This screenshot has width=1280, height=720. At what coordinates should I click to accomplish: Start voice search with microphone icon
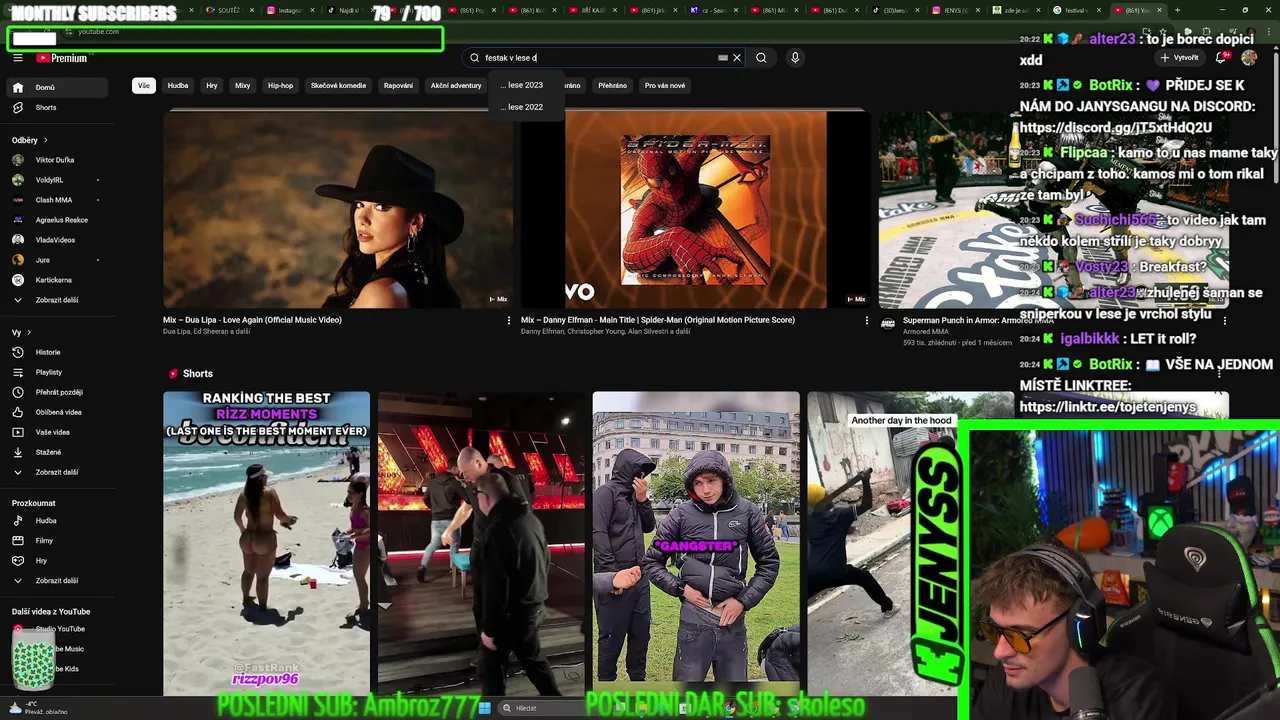tap(795, 58)
